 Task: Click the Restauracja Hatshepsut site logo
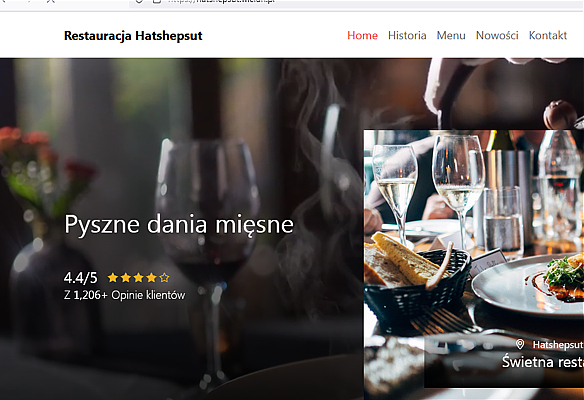[x=133, y=36]
